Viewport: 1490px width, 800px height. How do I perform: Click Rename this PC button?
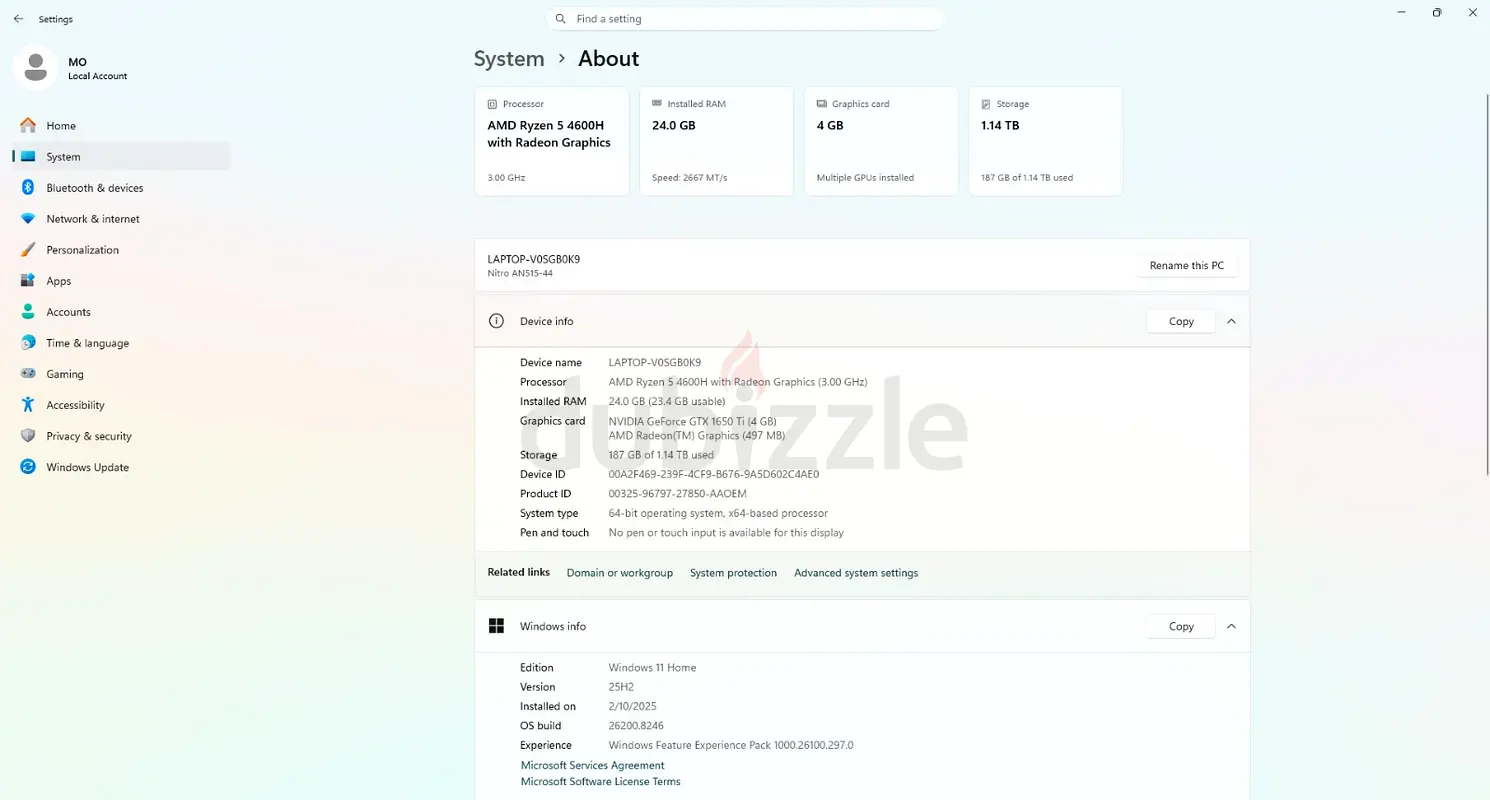1187,266
